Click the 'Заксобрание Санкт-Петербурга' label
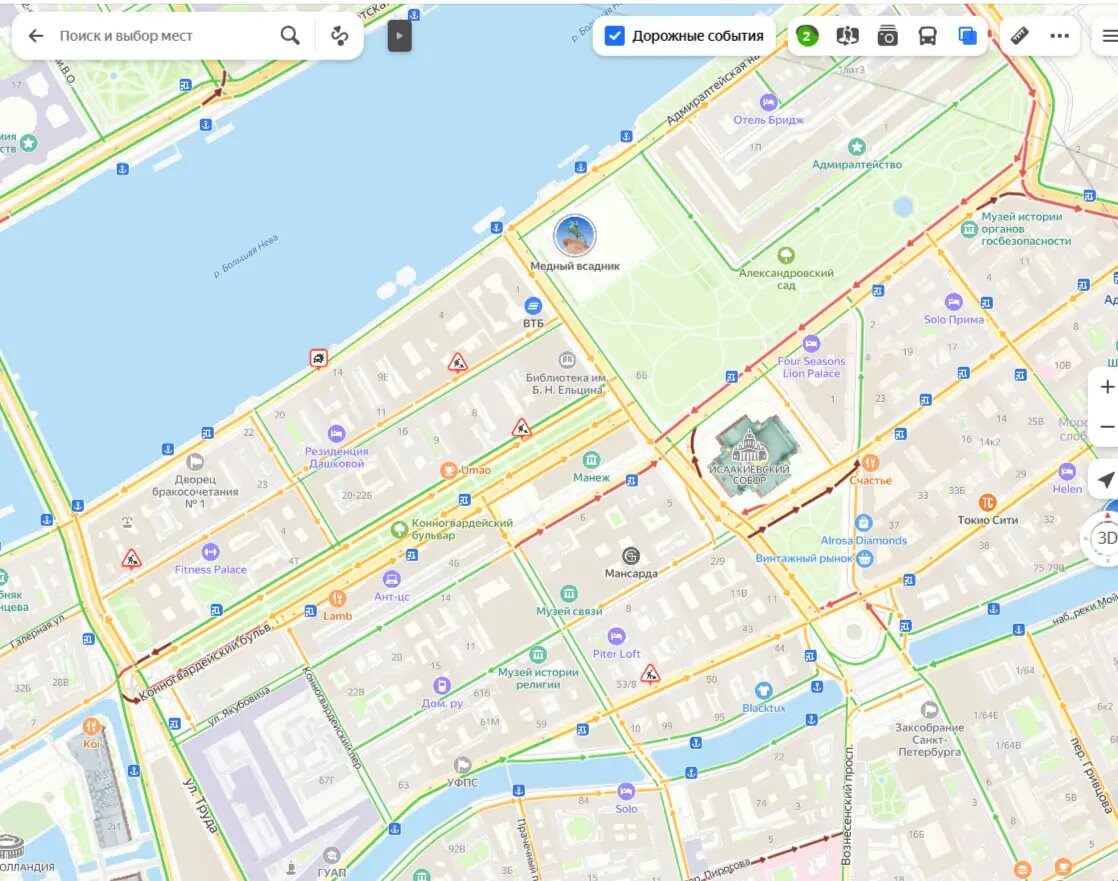 click(x=929, y=740)
